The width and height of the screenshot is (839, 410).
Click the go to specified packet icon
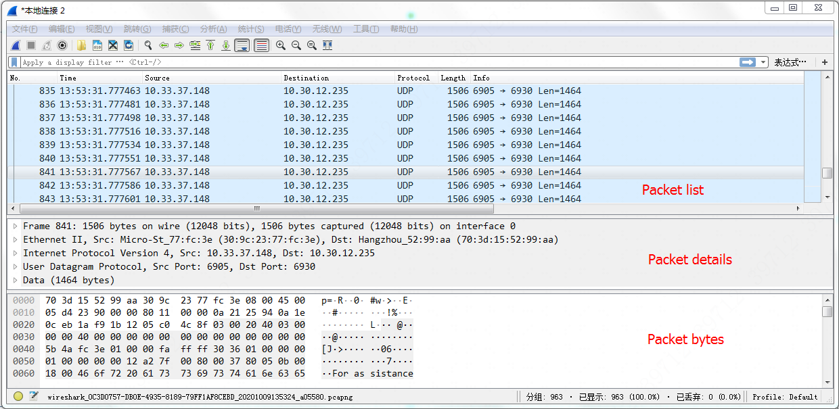click(195, 45)
